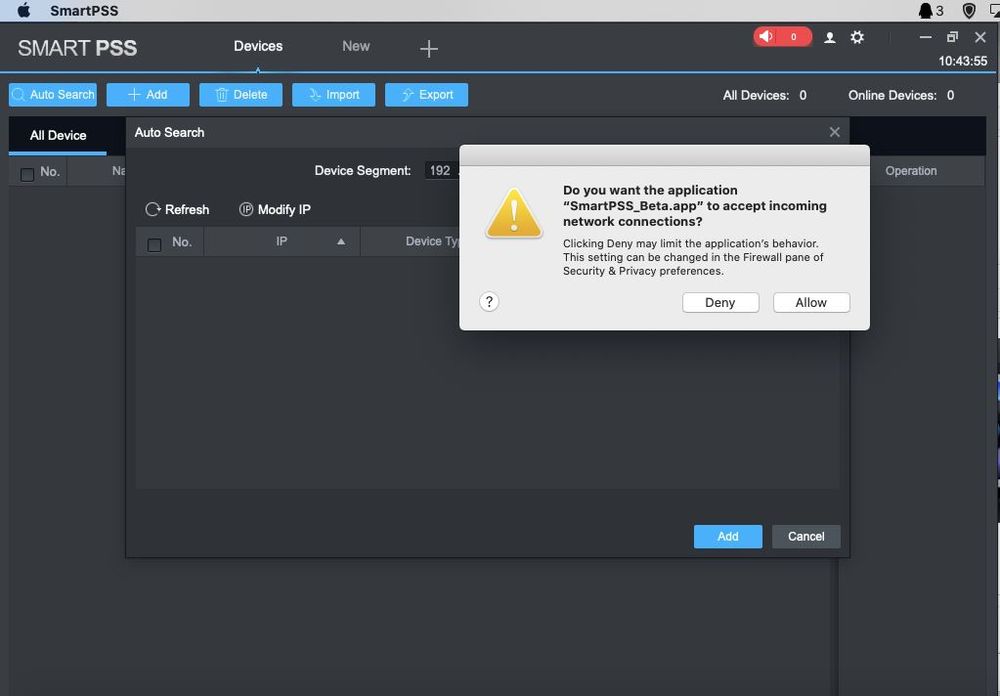Click the Online Devices count label

coord(901,95)
